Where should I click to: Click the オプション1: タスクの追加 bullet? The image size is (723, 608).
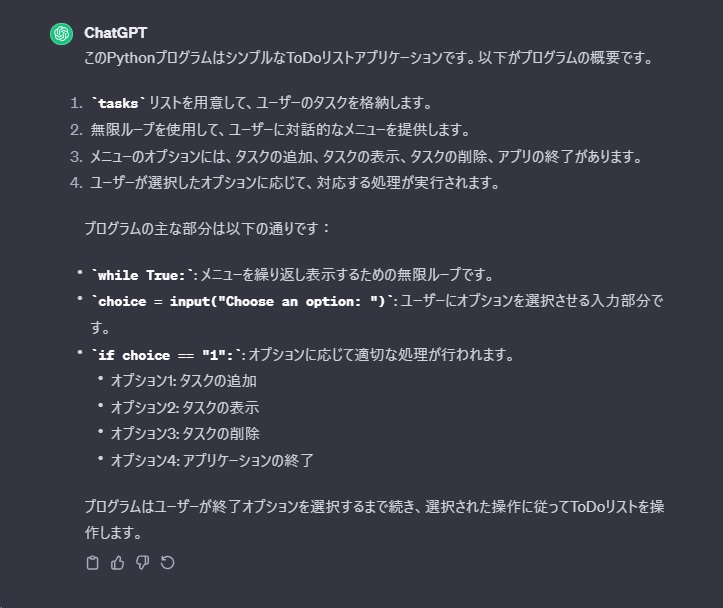click(x=183, y=381)
